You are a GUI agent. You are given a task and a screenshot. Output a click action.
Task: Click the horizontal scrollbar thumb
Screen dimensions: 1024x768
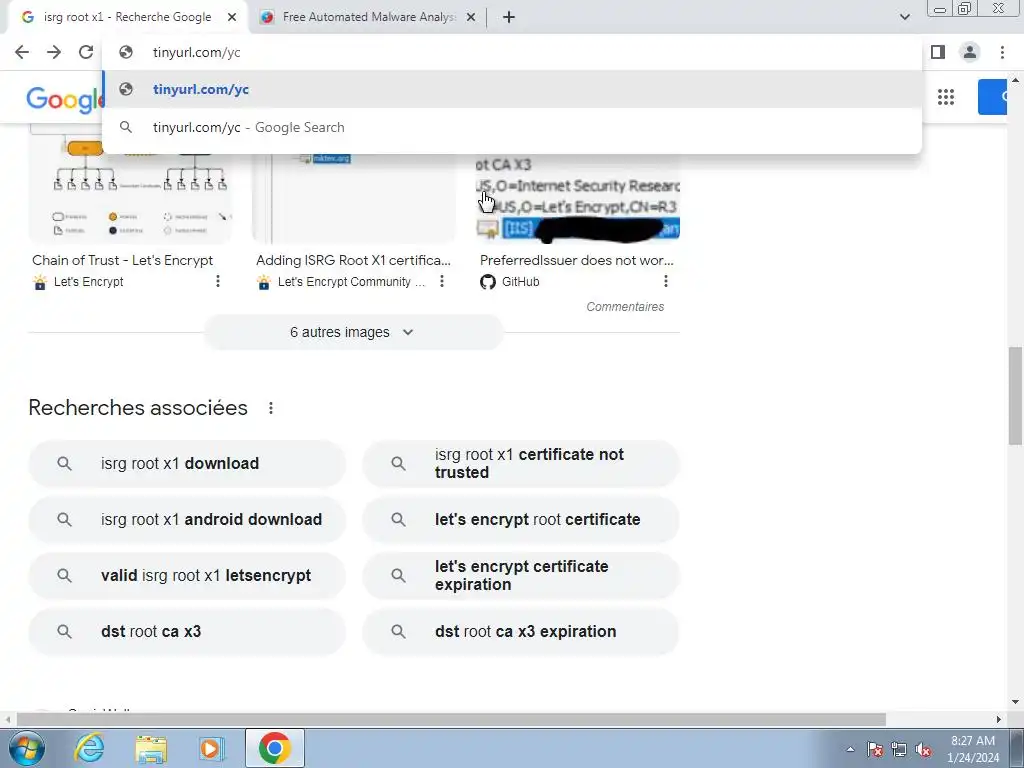click(451, 720)
